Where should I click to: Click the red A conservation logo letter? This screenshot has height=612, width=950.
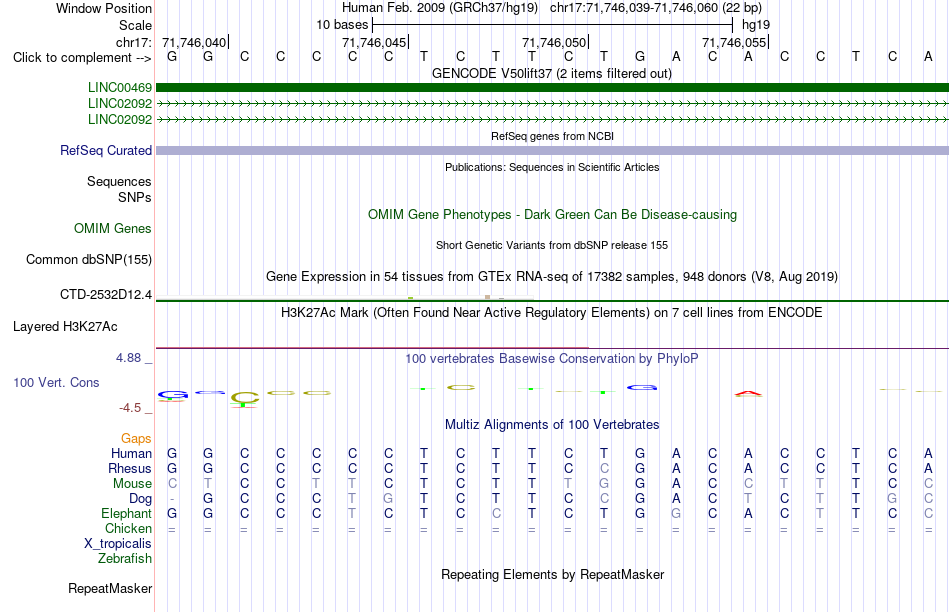pyautogui.click(x=748, y=393)
